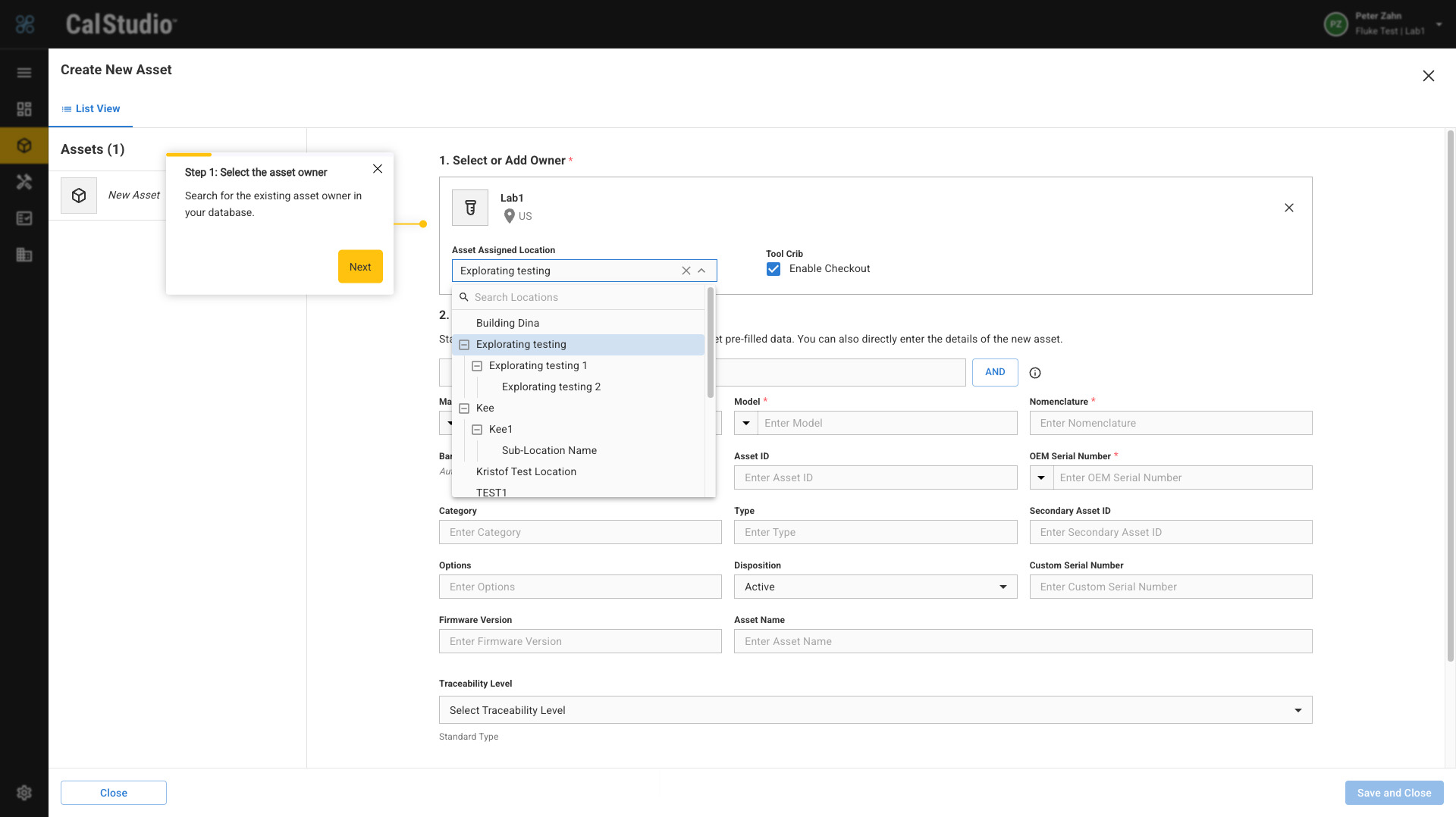The image size is (1456, 817).
Task: Click the Enter Asset Name field
Action: pos(1022,641)
